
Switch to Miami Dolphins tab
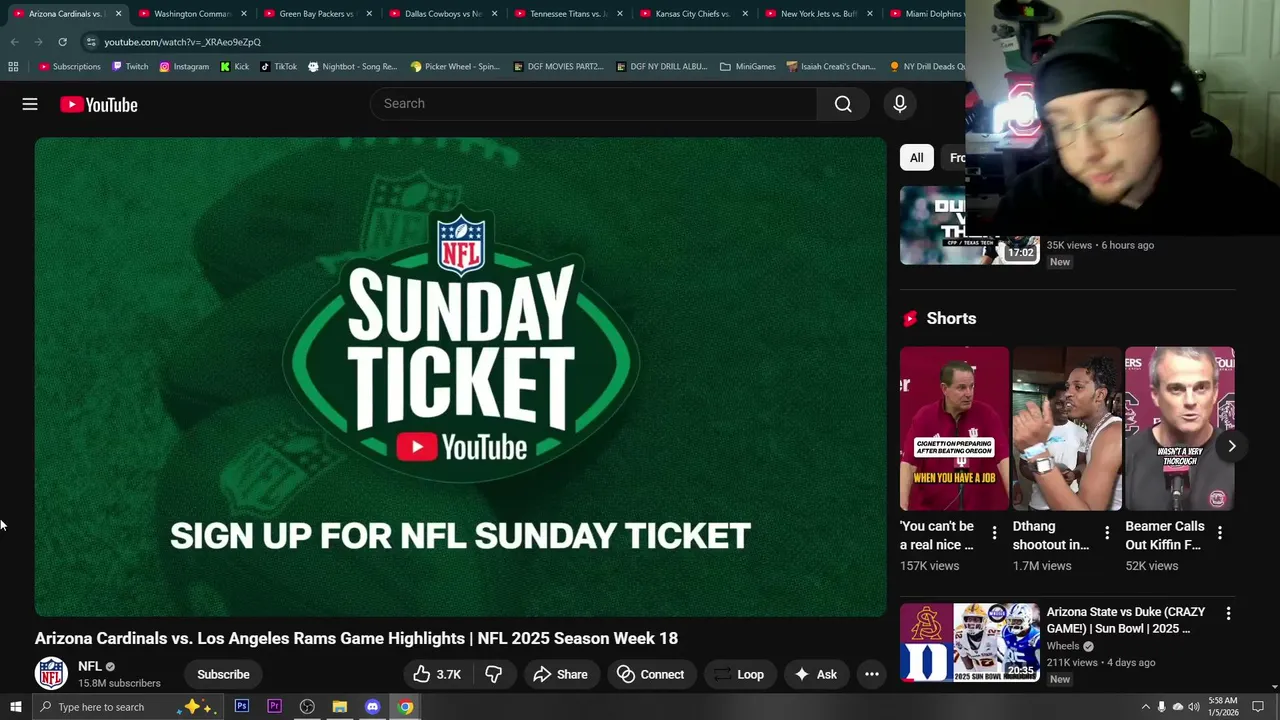click(x=925, y=14)
